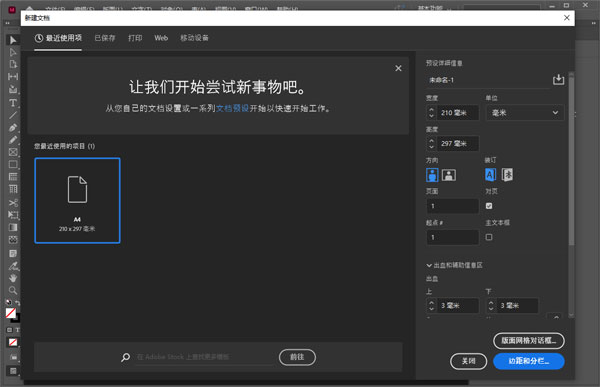Select the Selection tool arrow

(x=13, y=40)
